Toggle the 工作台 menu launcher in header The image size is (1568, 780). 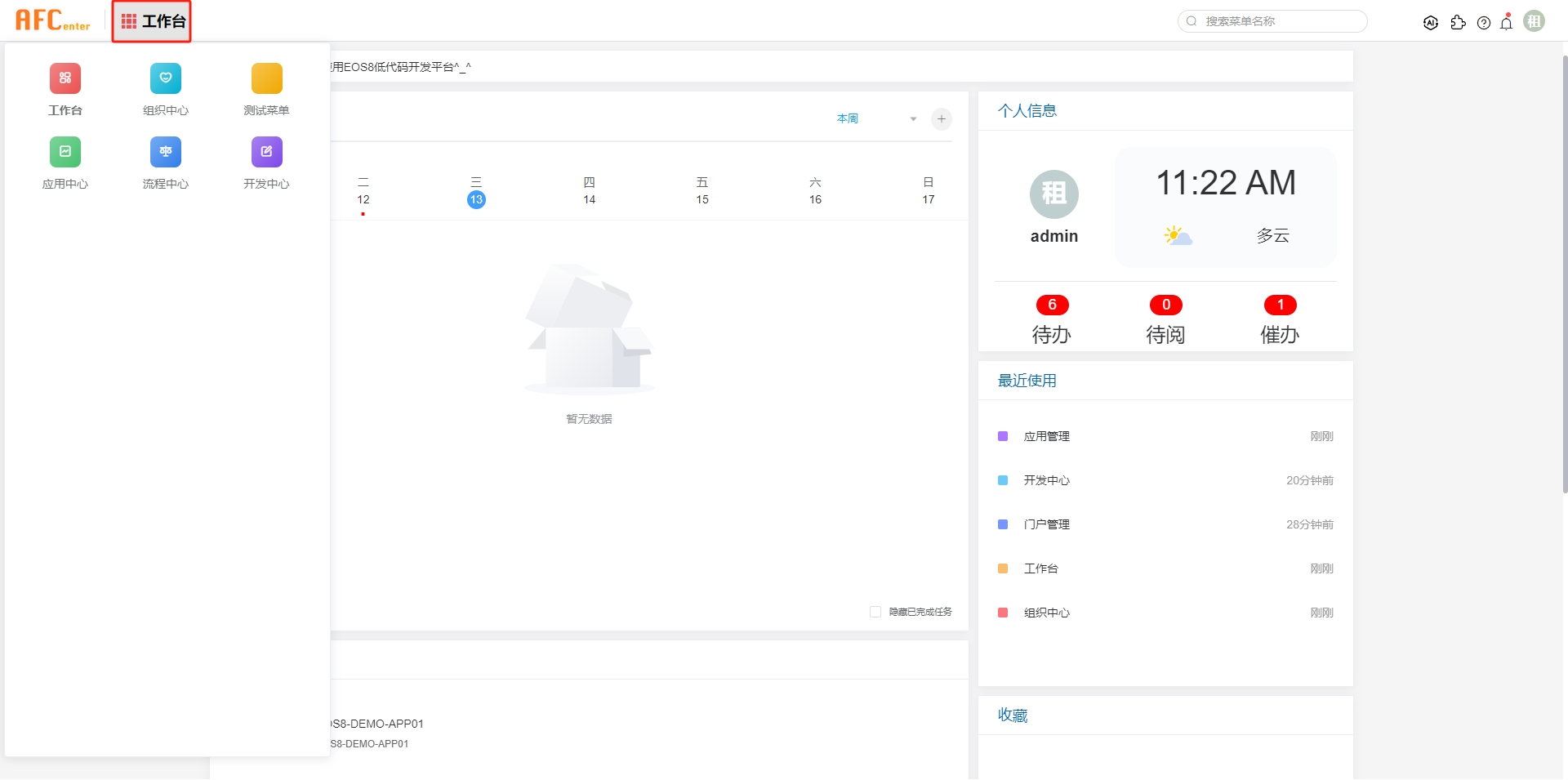pyautogui.click(x=152, y=21)
